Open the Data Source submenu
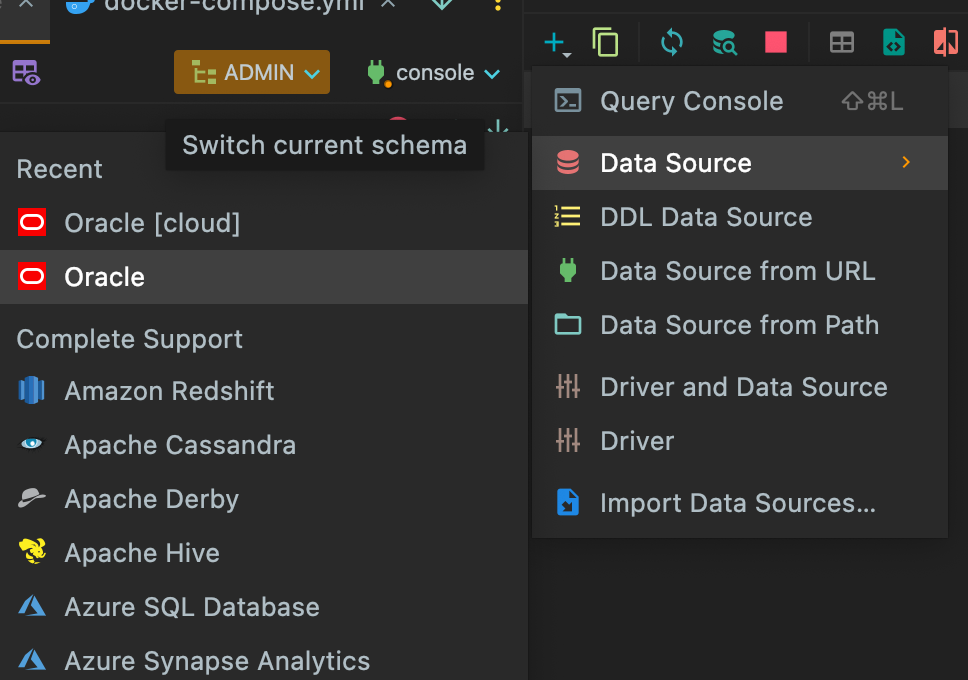Image resolution: width=968 pixels, height=680 pixels. 740,163
